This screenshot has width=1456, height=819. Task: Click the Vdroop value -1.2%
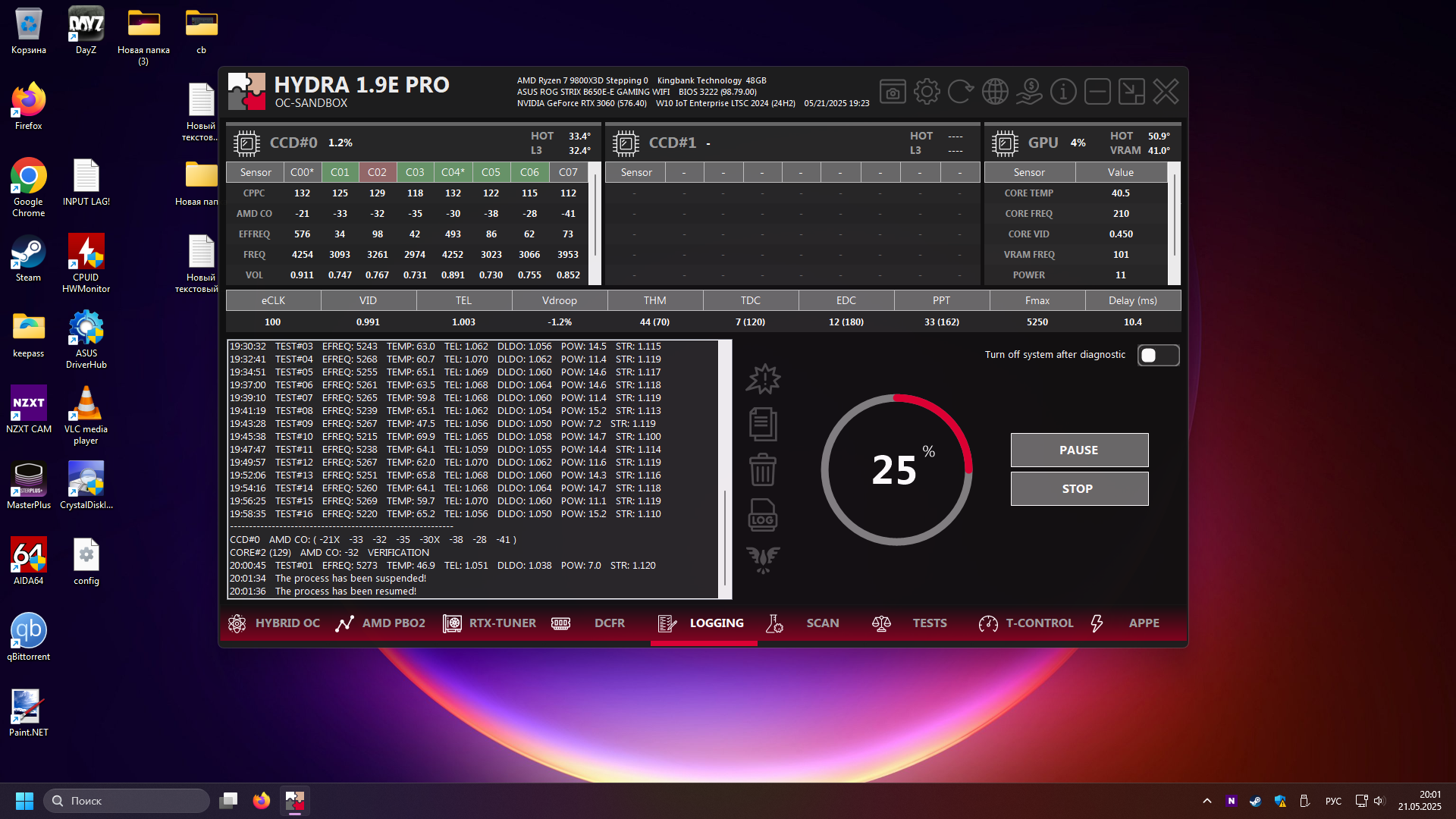pyautogui.click(x=560, y=322)
